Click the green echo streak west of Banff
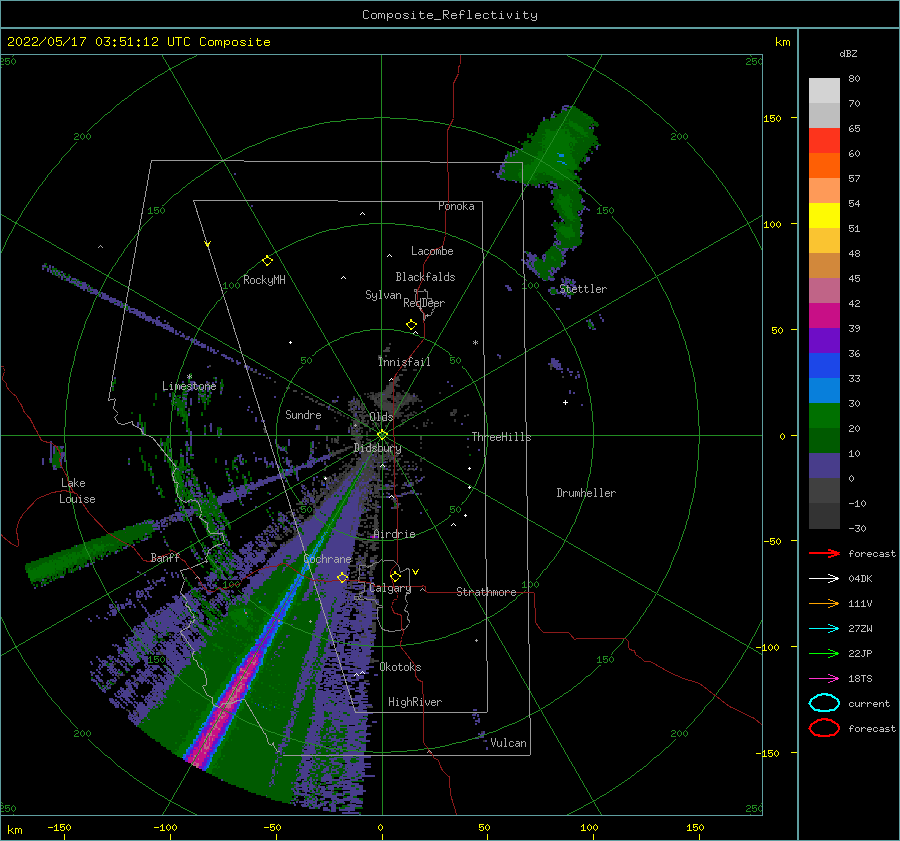 point(89,553)
